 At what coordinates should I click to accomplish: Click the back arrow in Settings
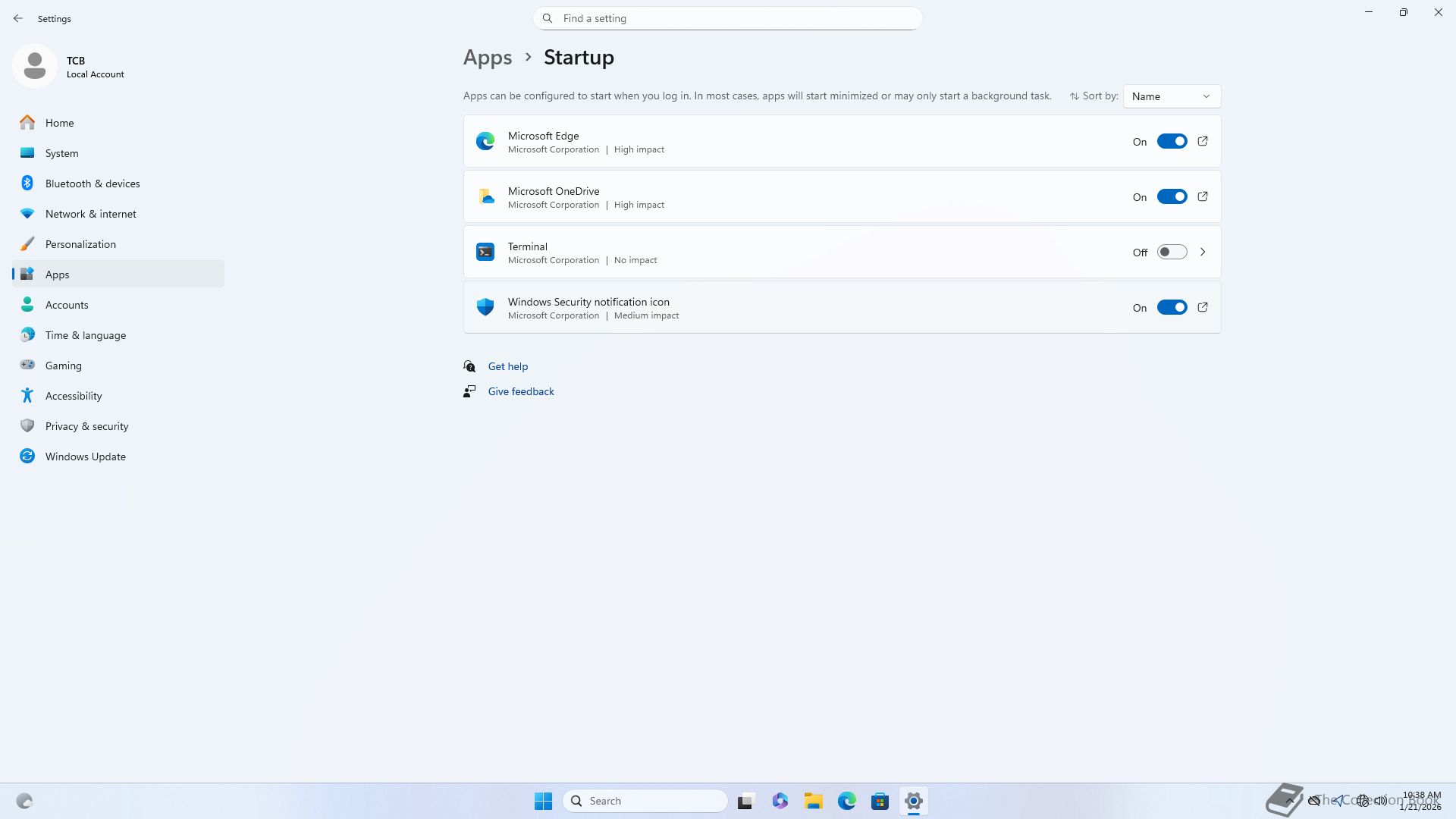(18, 18)
